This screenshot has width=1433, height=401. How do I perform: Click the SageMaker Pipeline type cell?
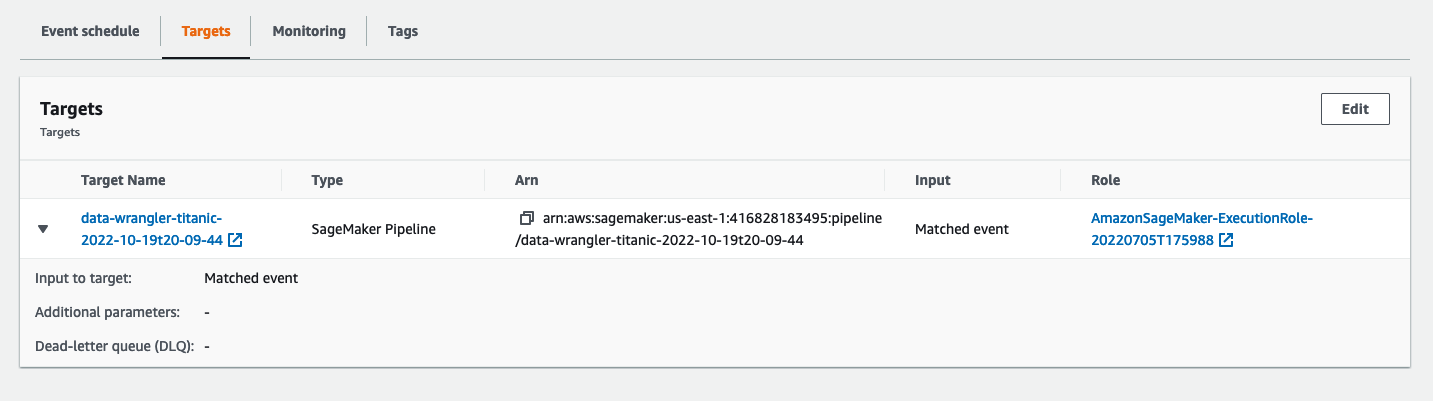click(373, 229)
